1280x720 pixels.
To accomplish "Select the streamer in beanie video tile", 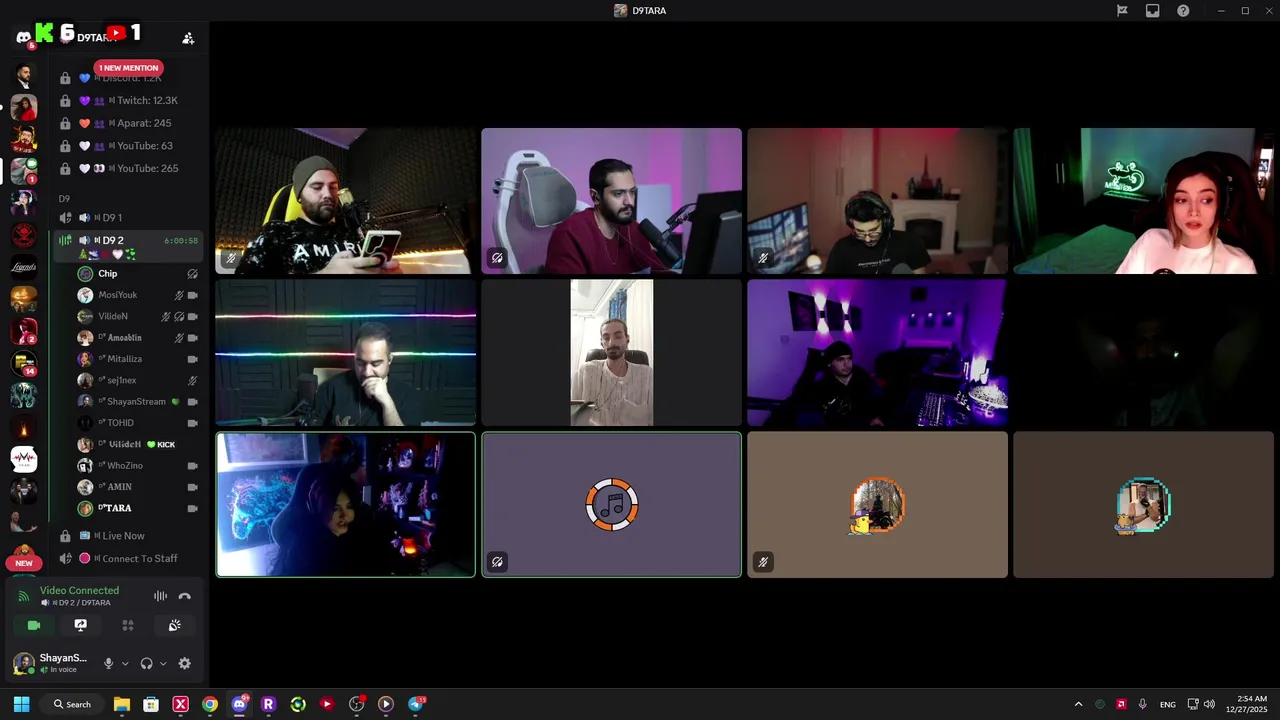I will click(346, 201).
